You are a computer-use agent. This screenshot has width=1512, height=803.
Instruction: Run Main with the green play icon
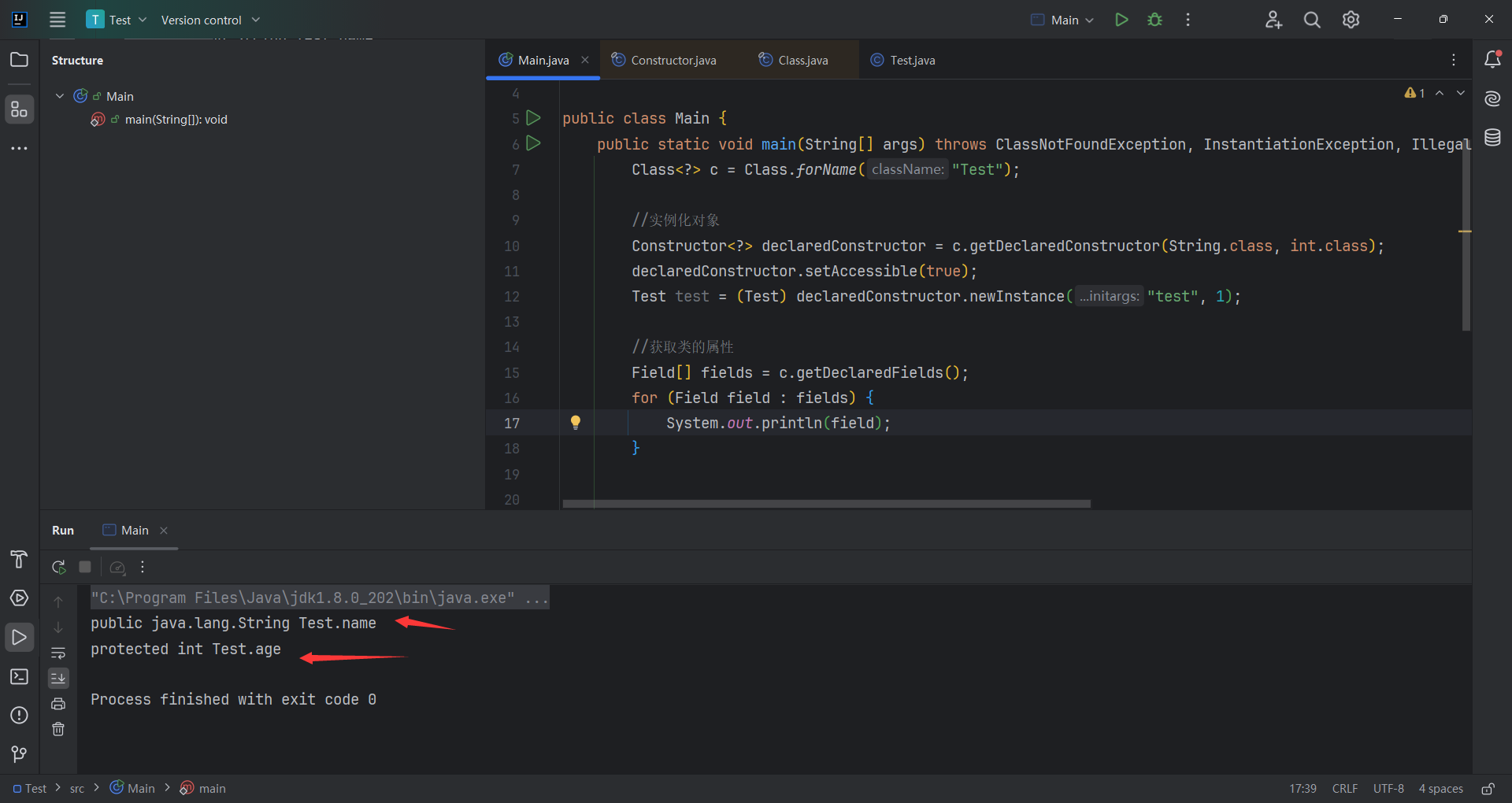[1121, 20]
